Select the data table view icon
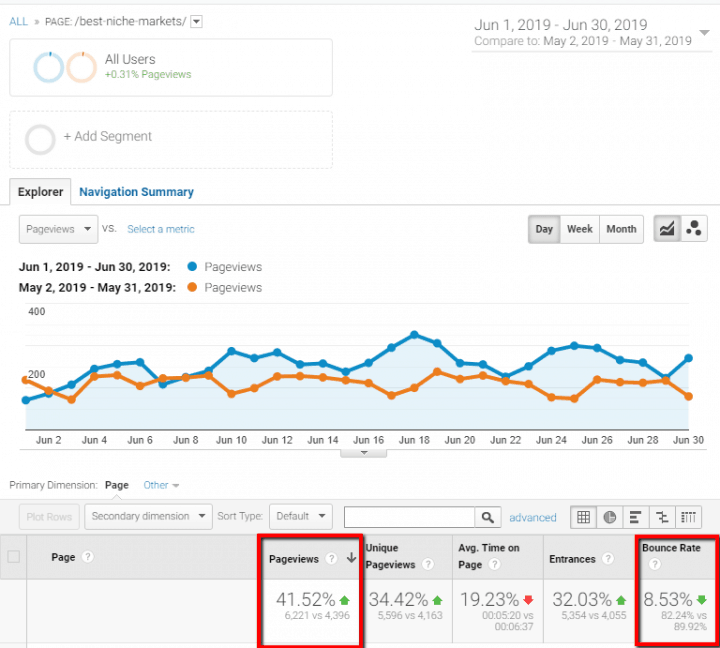 pos(583,517)
